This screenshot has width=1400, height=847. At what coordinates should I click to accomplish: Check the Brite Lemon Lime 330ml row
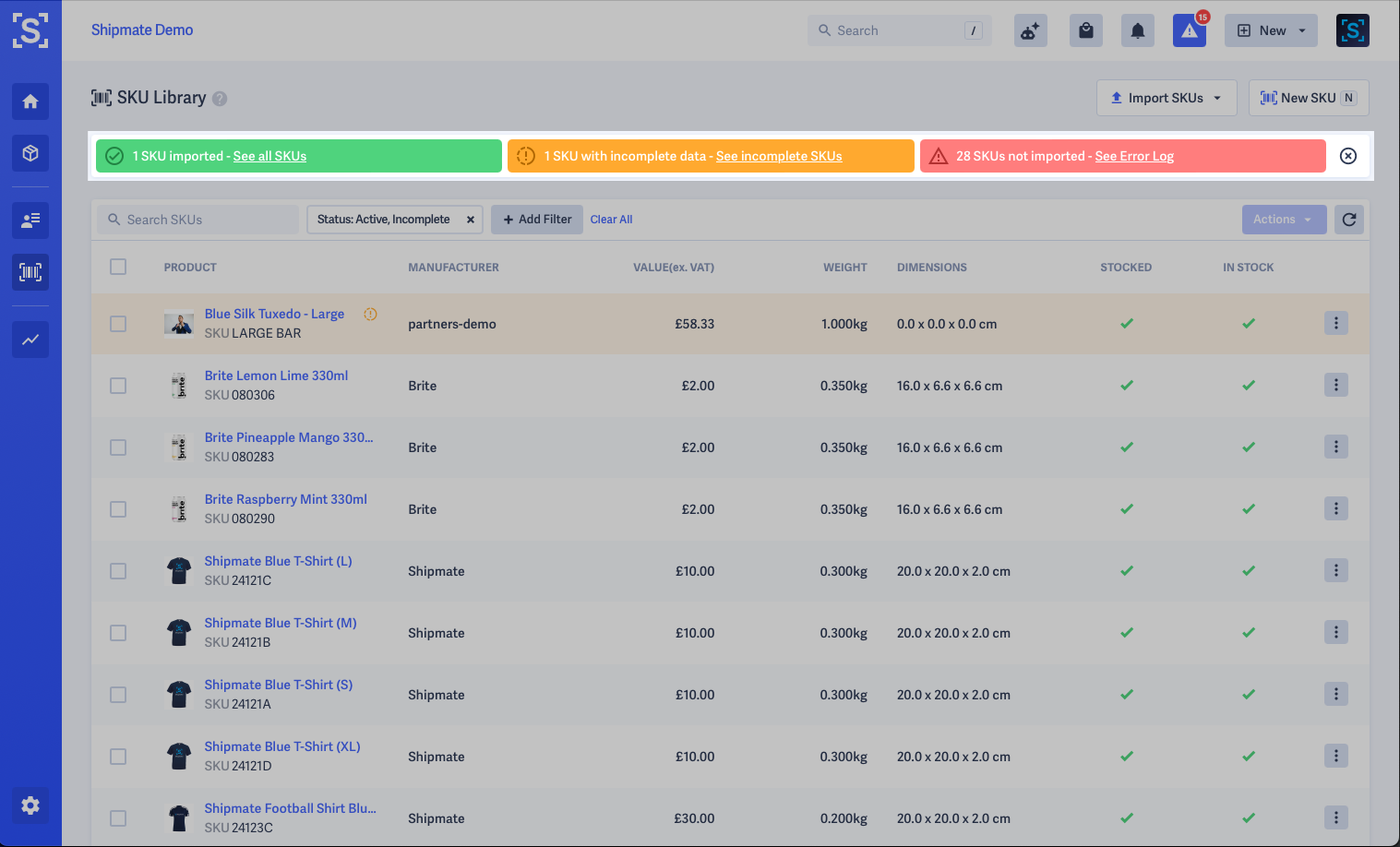click(x=118, y=386)
